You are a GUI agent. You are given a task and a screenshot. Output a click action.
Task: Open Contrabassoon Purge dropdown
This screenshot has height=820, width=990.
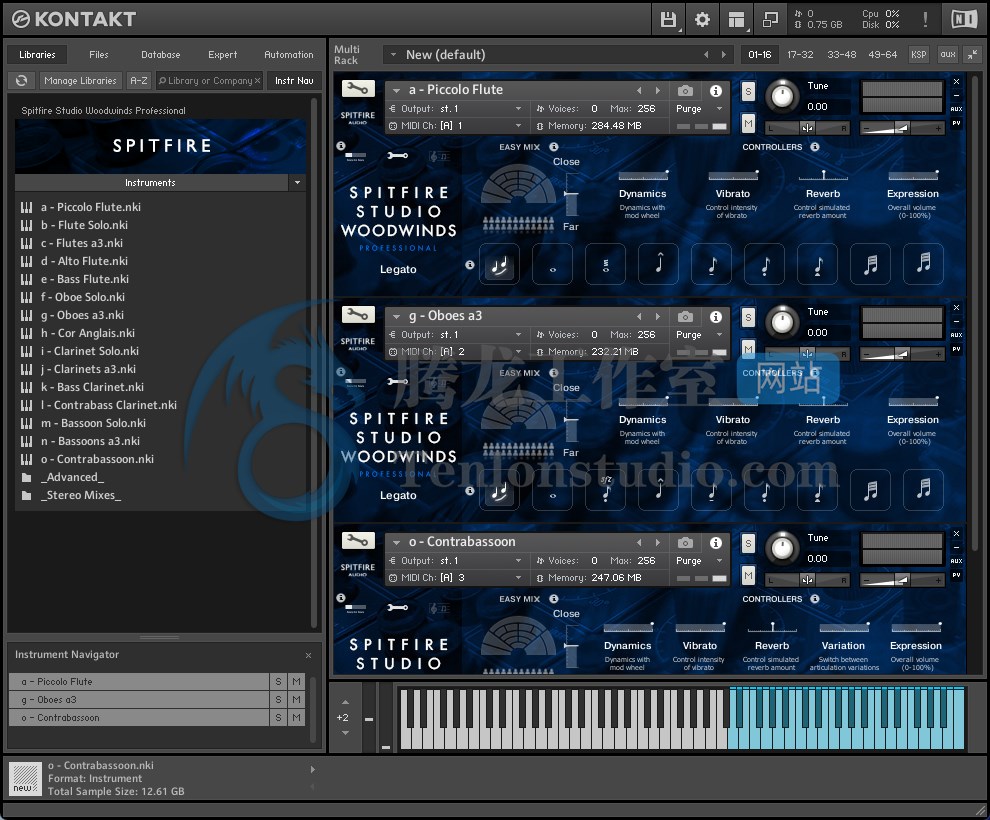pos(719,561)
